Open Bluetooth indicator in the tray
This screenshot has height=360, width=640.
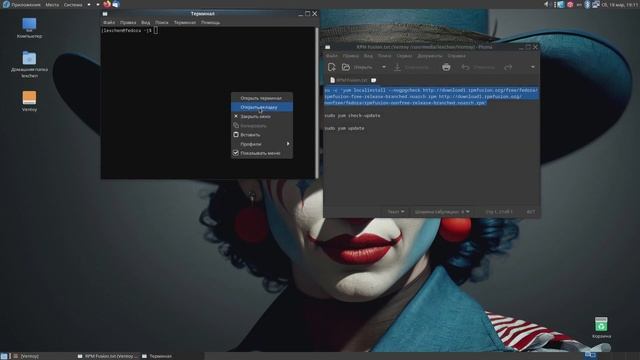click(x=587, y=4)
